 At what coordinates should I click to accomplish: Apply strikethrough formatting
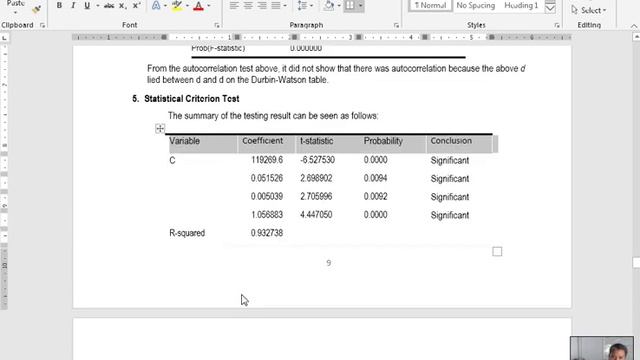click(x=109, y=6)
